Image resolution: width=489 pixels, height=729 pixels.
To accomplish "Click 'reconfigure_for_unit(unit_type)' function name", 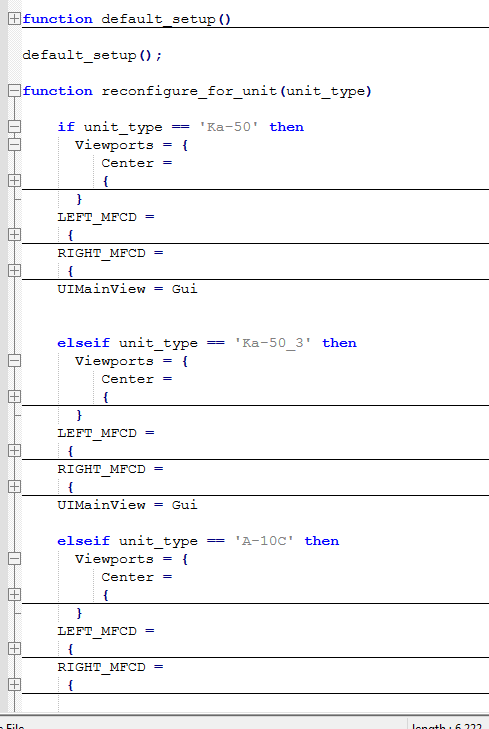I will click(x=237, y=91).
